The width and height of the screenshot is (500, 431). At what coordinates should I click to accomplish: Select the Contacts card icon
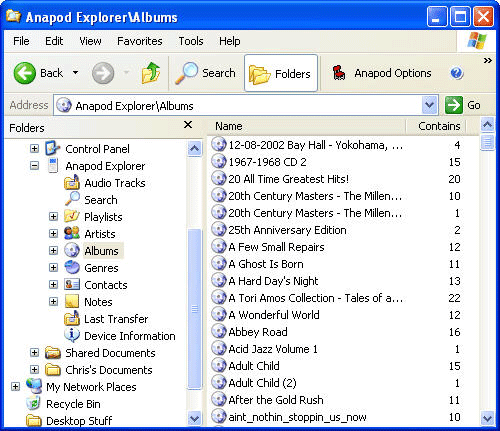[x=72, y=284]
